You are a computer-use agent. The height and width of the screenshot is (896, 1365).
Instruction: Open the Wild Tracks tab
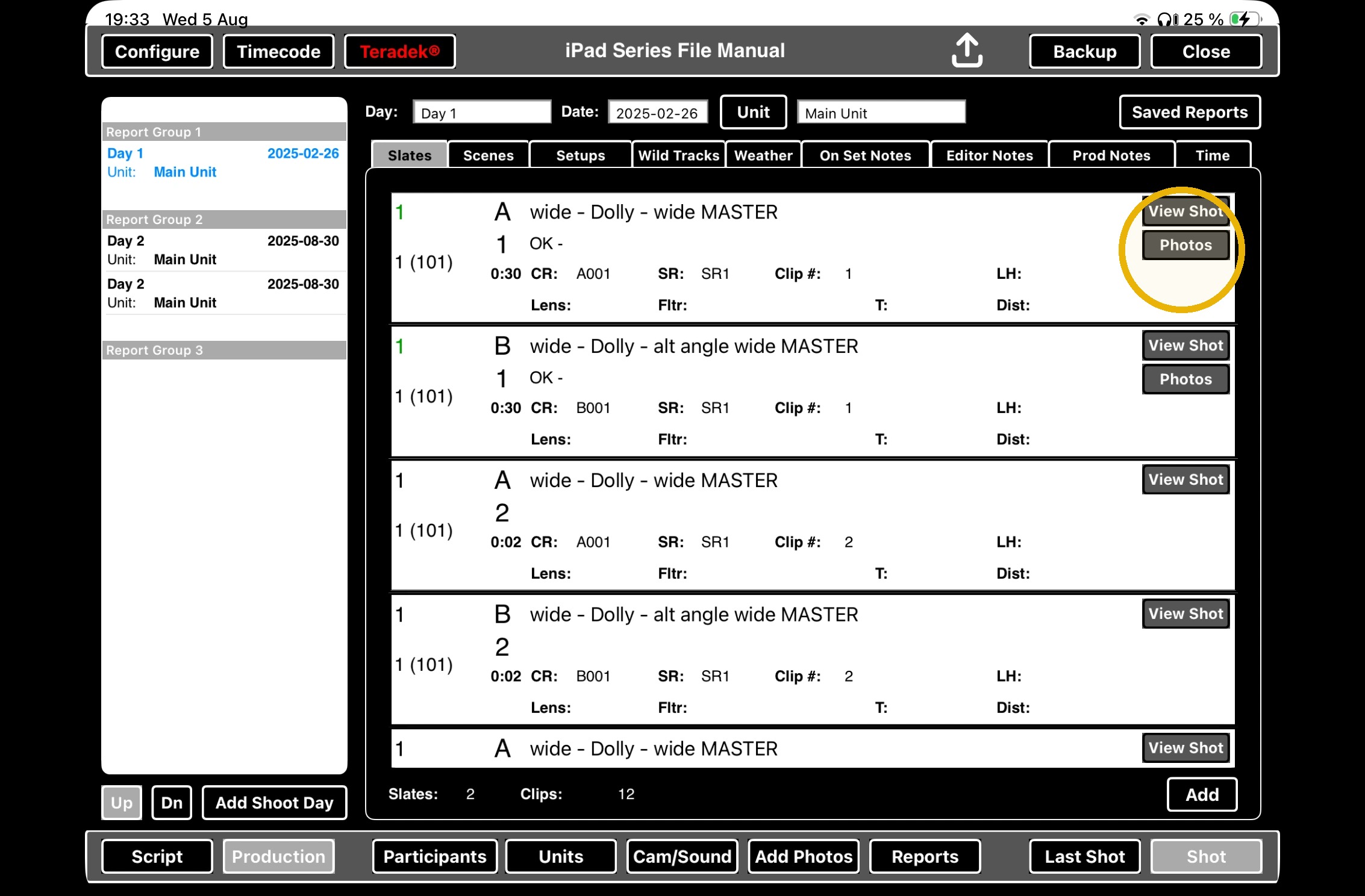point(679,155)
